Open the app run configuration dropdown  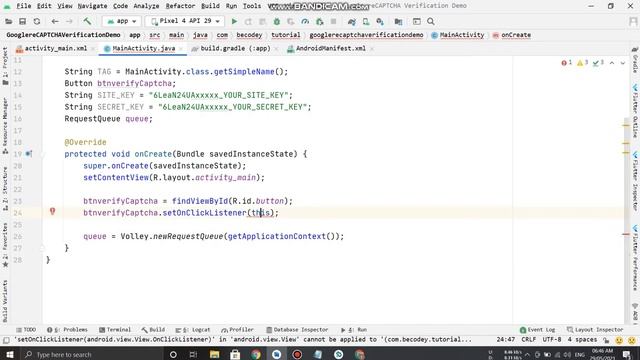point(122,21)
